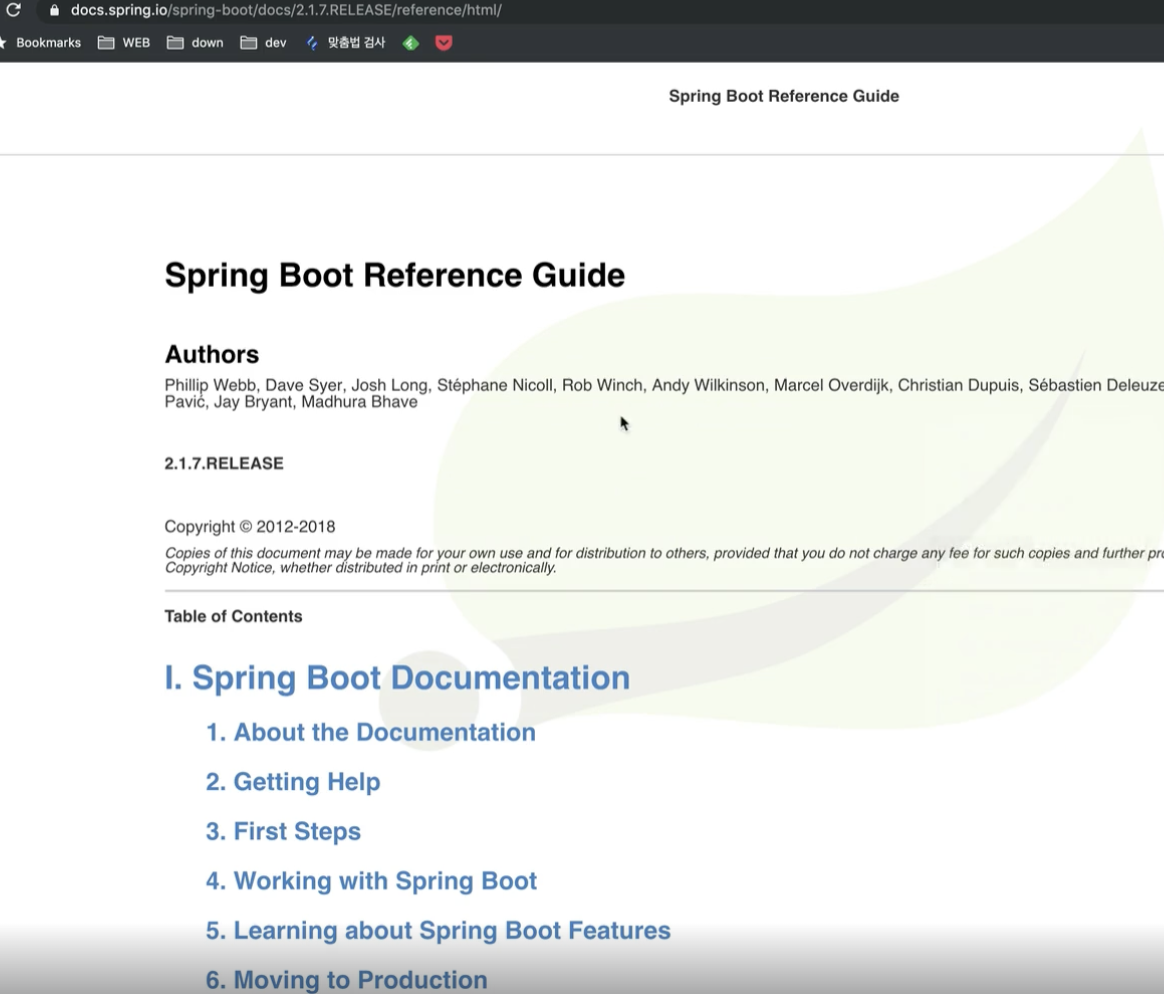Open the WEB bookmarks folder
Viewport: 1164px width, 994px height.
(124, 43)
